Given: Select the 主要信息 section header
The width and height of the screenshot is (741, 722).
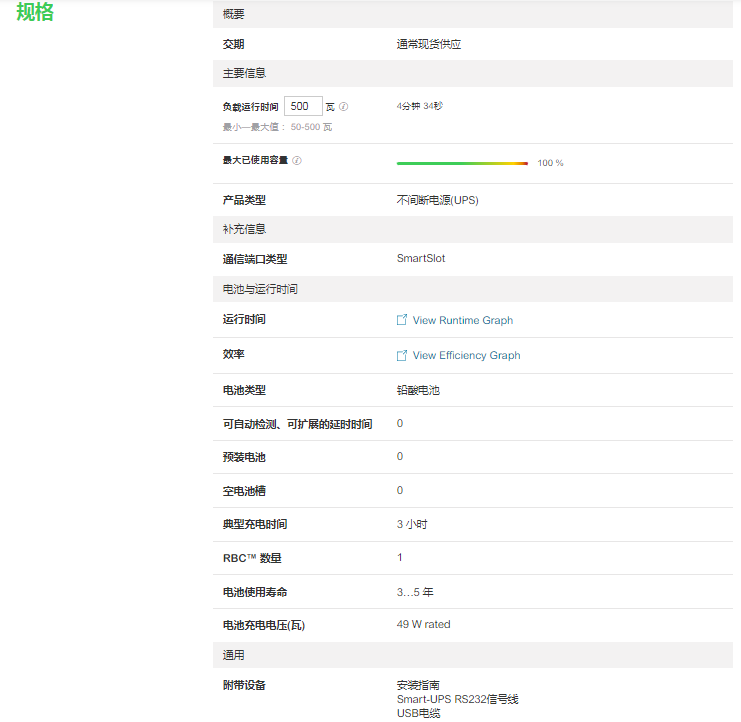Looking at the screenshot, I should (x=244, y=73).
